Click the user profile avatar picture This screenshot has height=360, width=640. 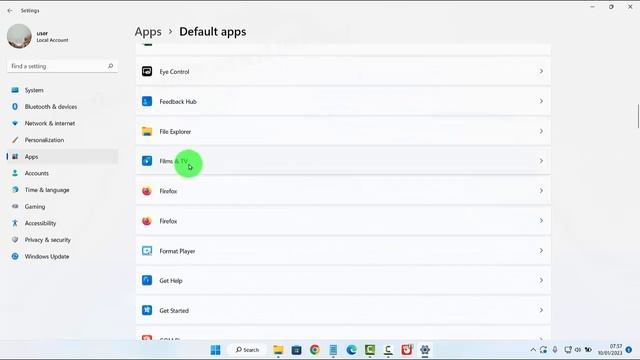(x=19, y=36)
